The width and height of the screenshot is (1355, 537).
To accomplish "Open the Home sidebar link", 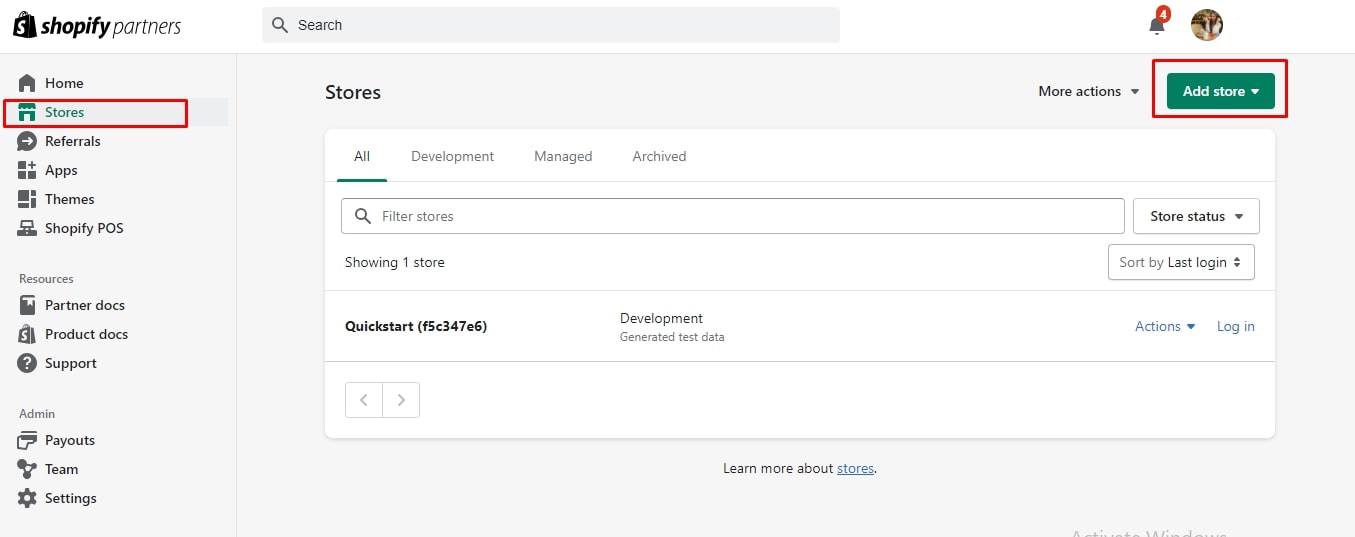I will coord(64,83).
